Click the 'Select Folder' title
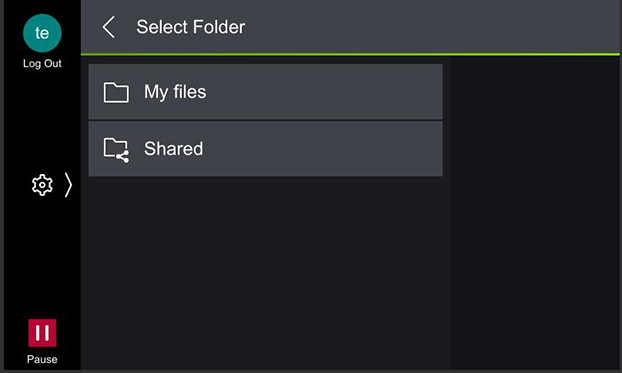 click(x=190, y=27)
